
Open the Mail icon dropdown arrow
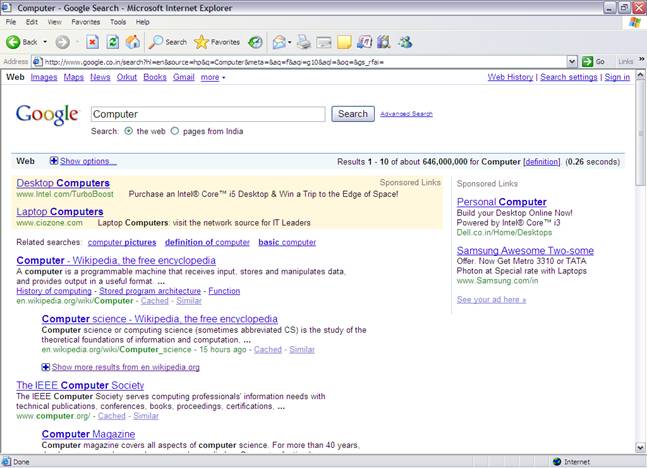click(x=290, y=42)
